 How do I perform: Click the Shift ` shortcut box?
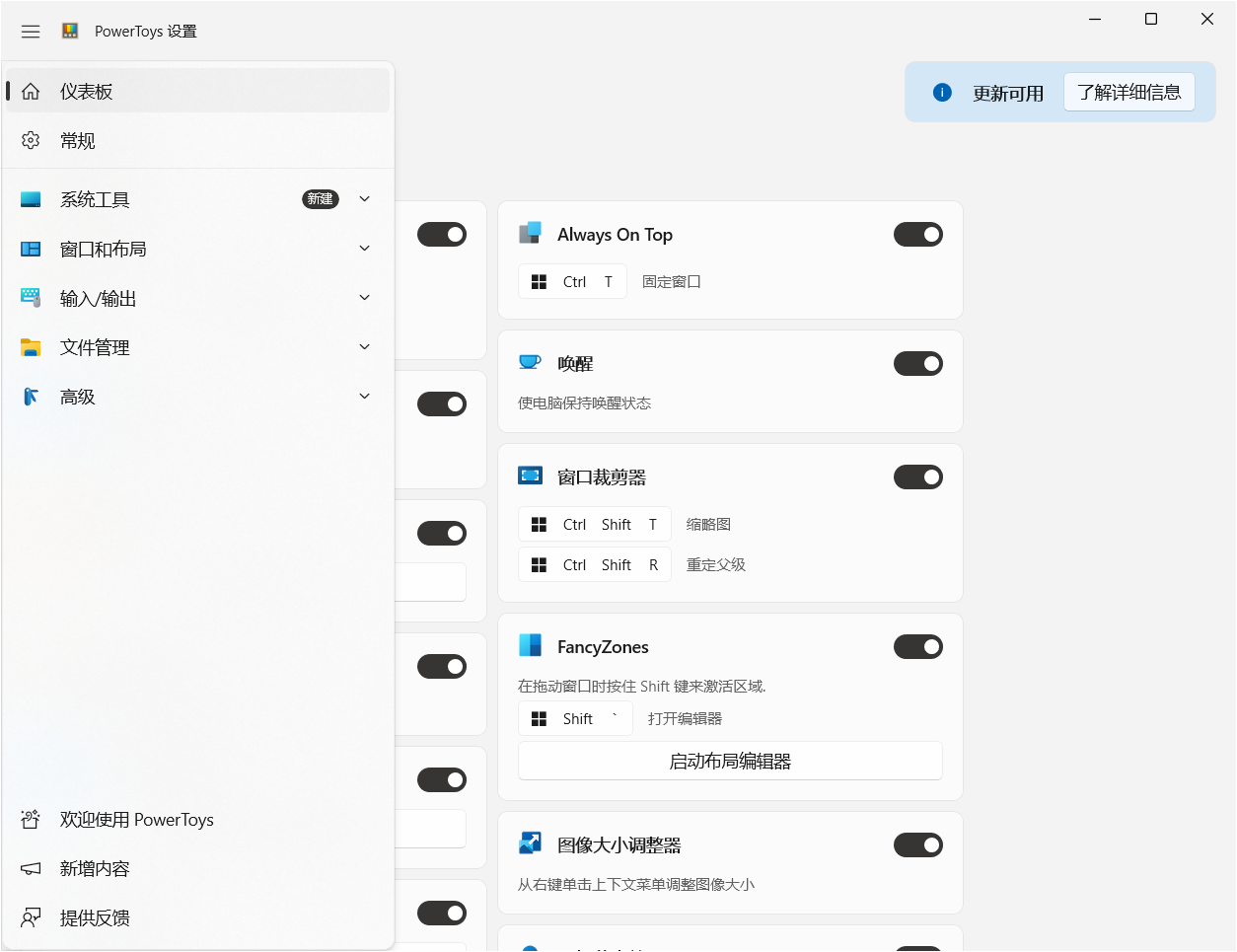(x=575, y=719)
